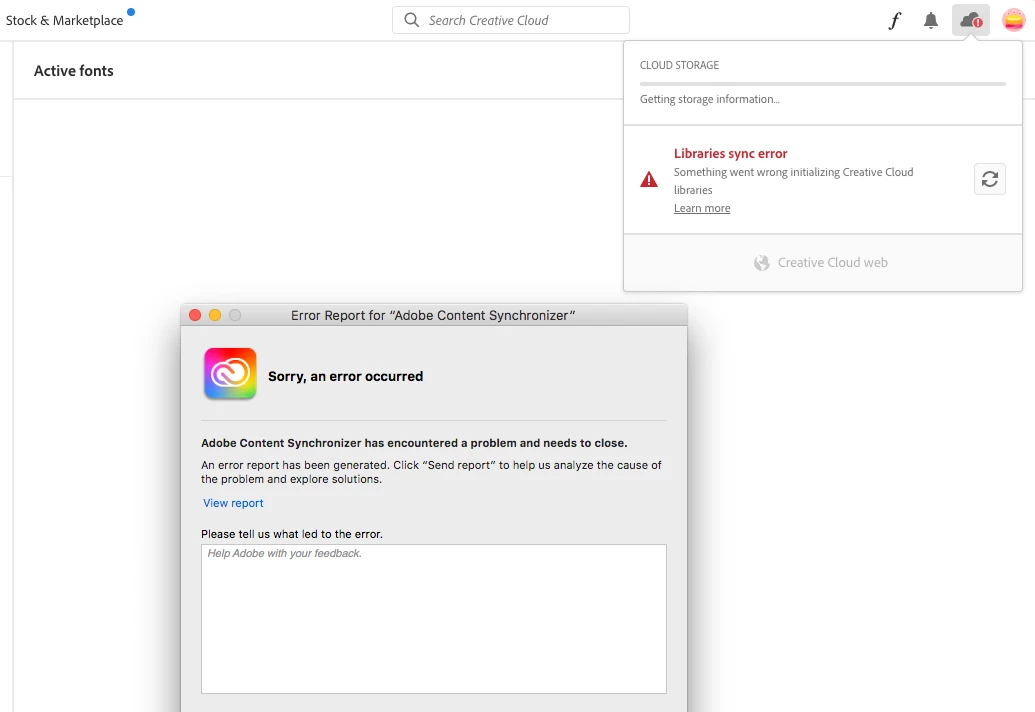The height and width of the screenshot is (712, 1035).
Task: Click the 'Sorry, an error occurred' text
Action: (x=345, y=376)
